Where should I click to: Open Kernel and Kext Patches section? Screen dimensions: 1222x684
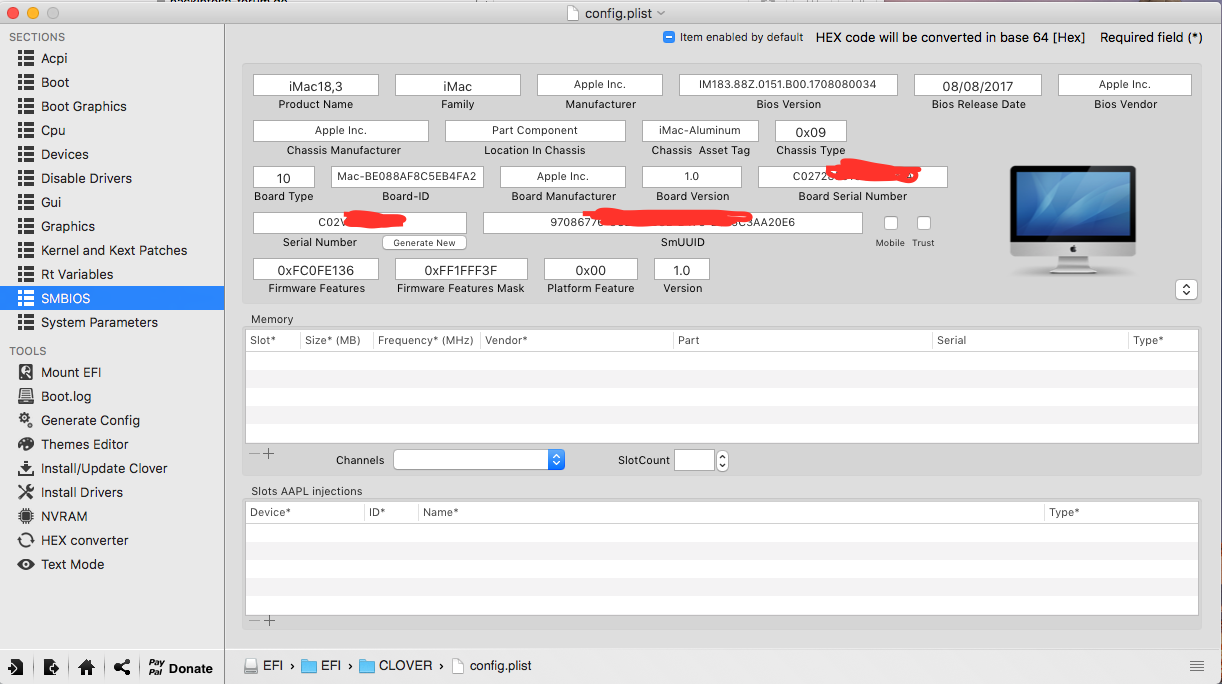click(114, 250)
